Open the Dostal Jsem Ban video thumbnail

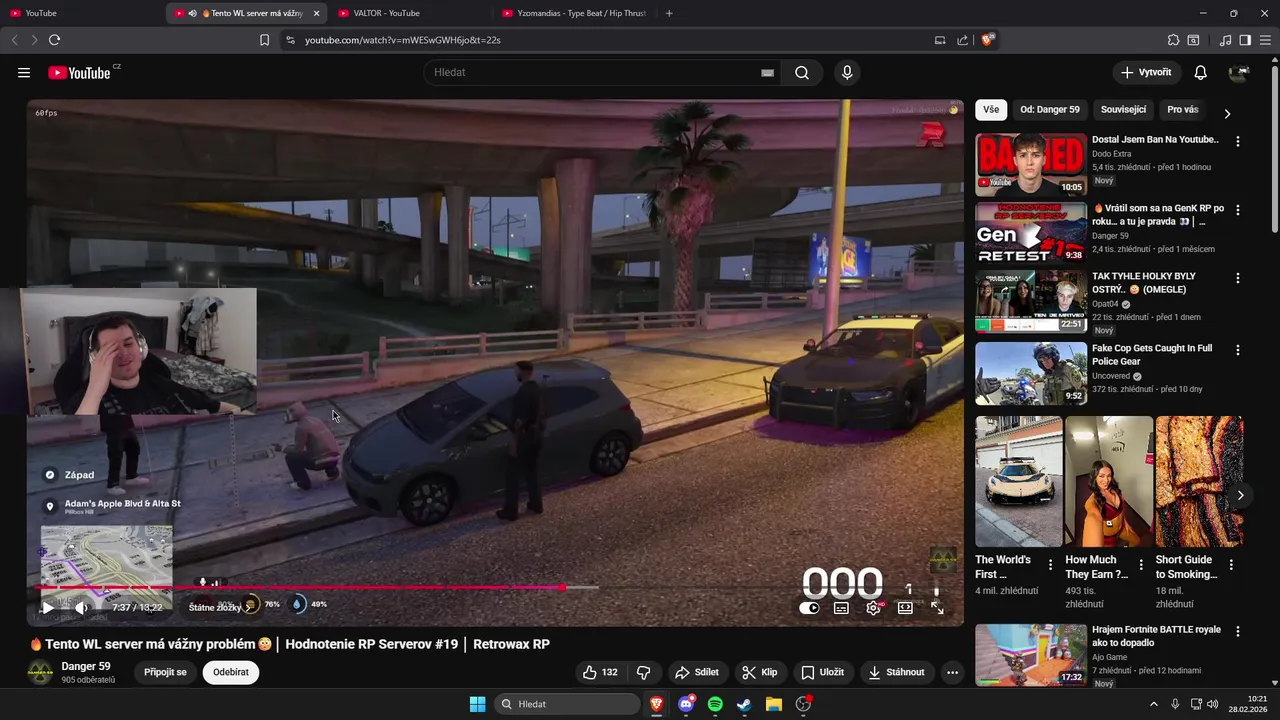1031,164
